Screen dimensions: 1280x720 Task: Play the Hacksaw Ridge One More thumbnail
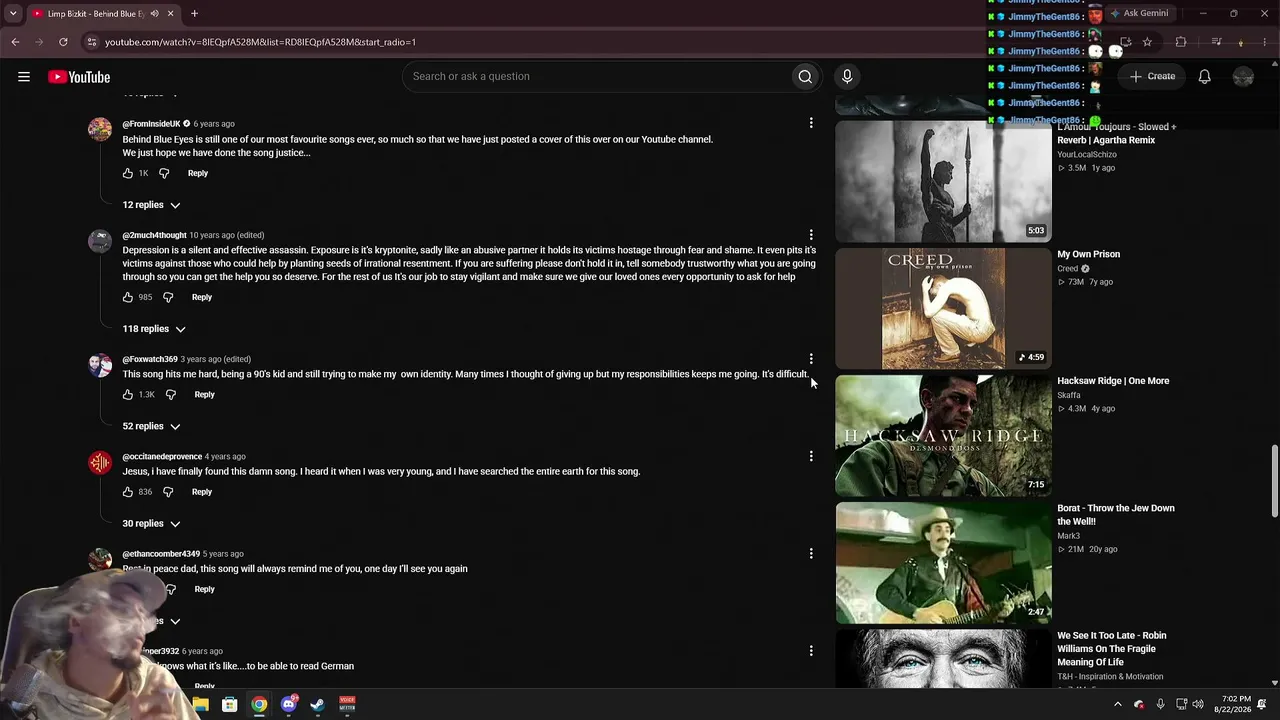[943, 435]
